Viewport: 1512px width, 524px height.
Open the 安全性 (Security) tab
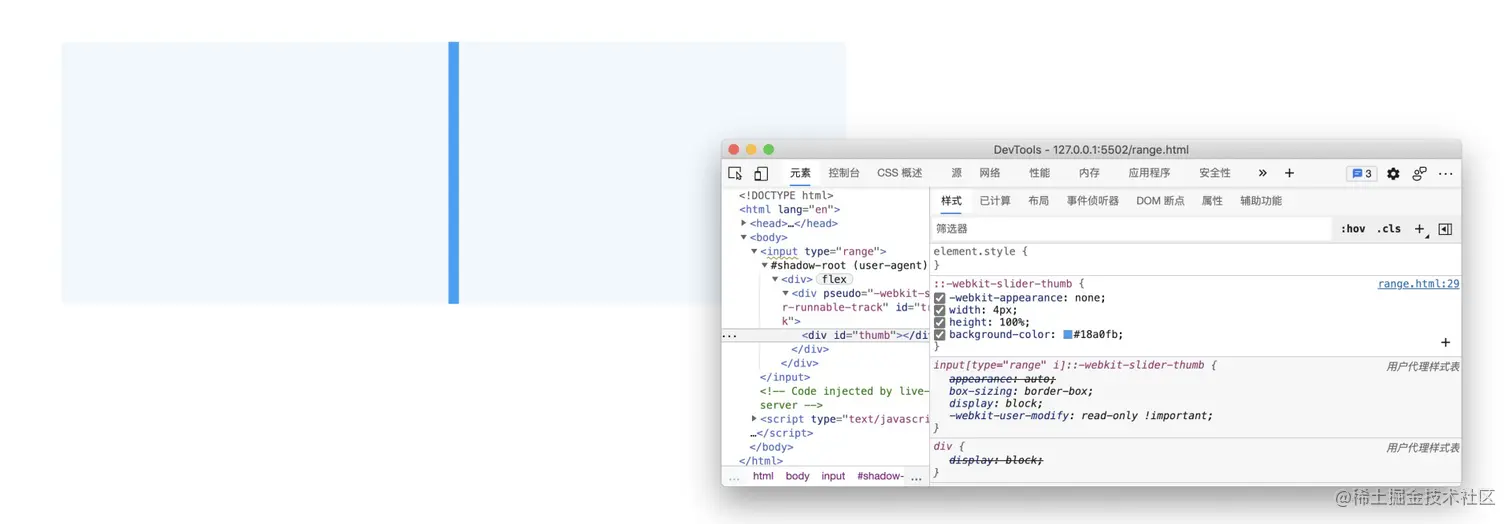1215,173
